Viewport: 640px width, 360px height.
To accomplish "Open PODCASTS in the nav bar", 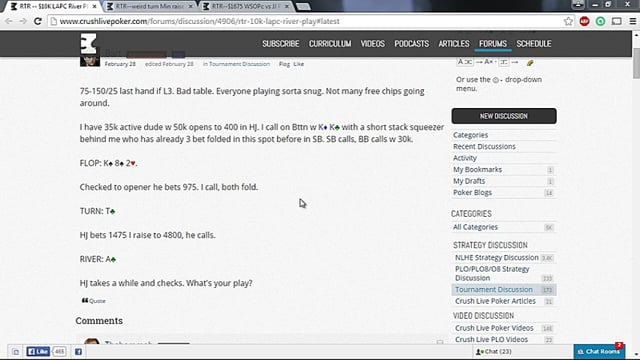I will point(411,44).
